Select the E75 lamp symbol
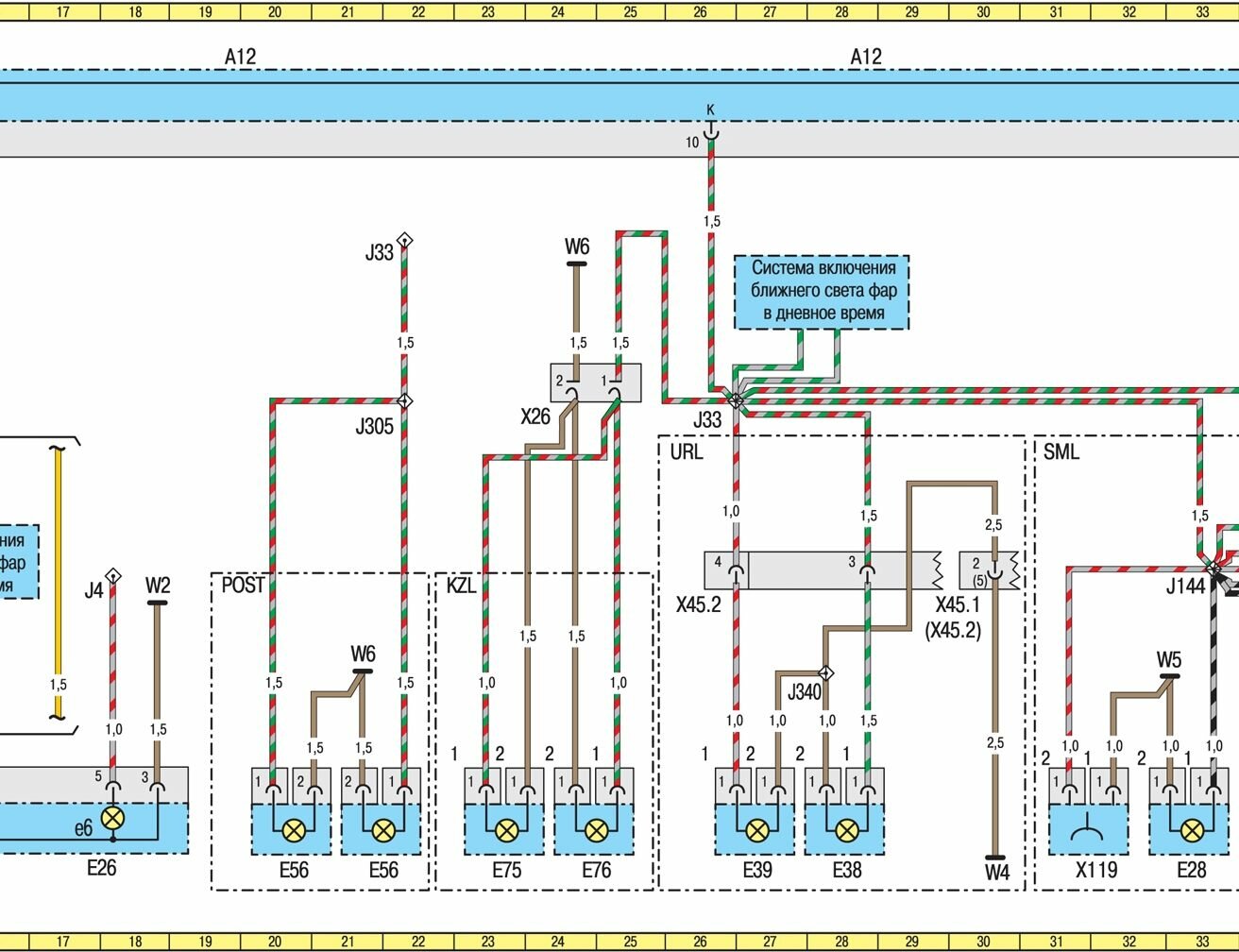The width and height of the screenshot is (1239, 952). (506, 830)
